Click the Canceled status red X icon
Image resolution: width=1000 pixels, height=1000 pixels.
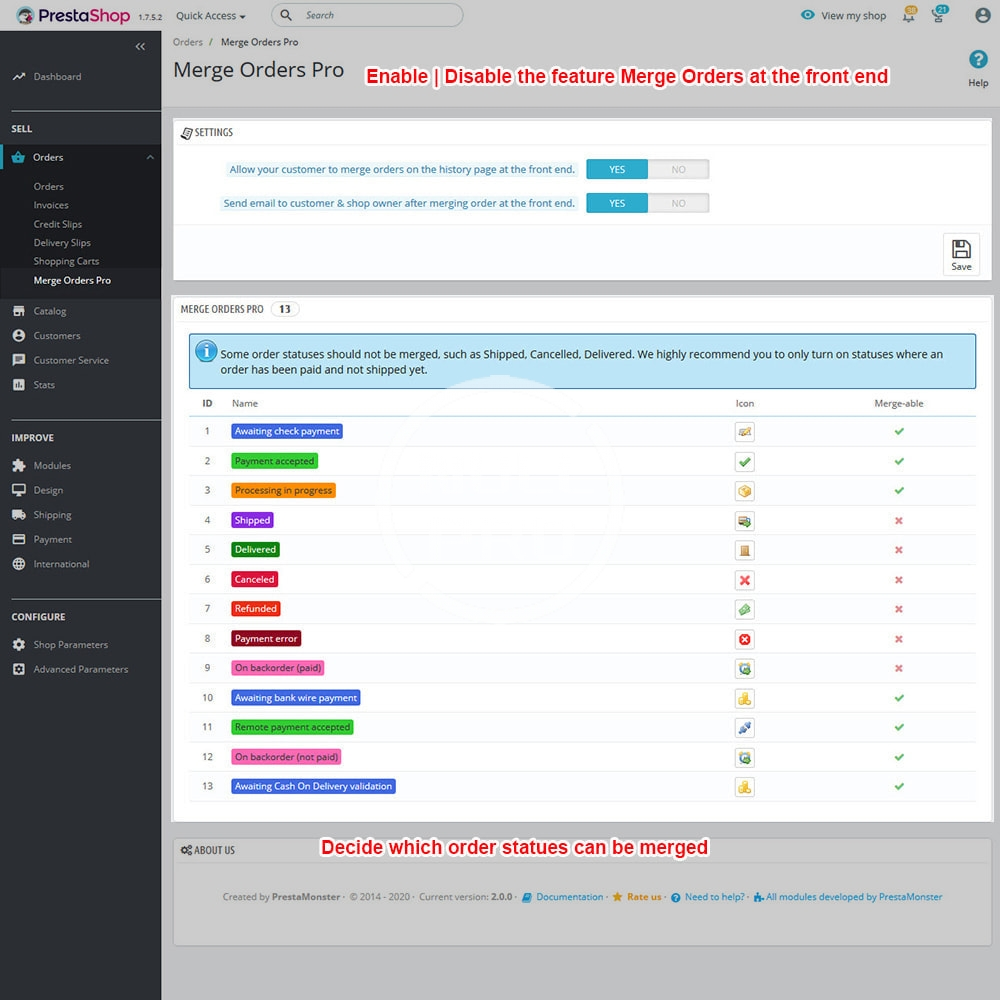pos(743,580)
